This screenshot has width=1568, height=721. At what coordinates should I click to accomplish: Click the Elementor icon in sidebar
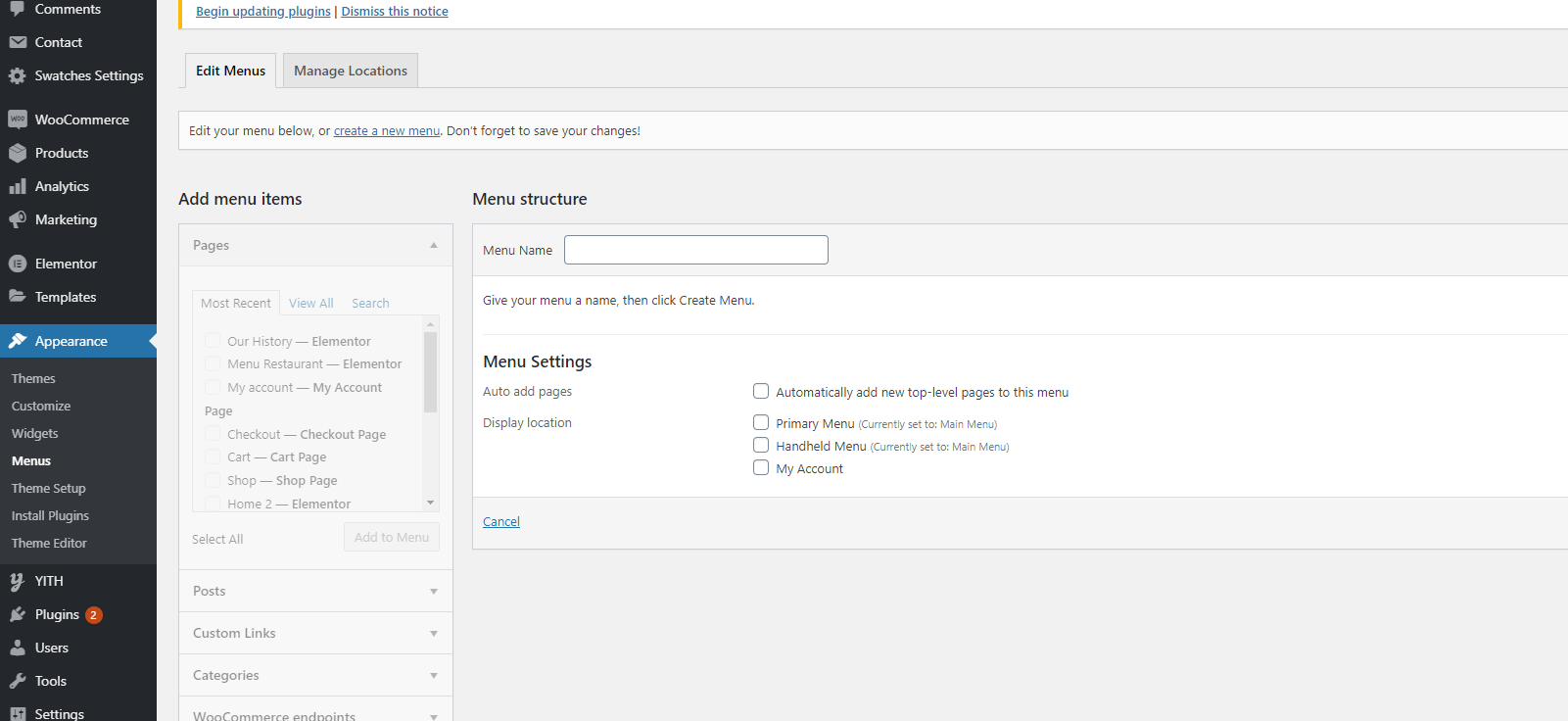[x=18, y=264]
